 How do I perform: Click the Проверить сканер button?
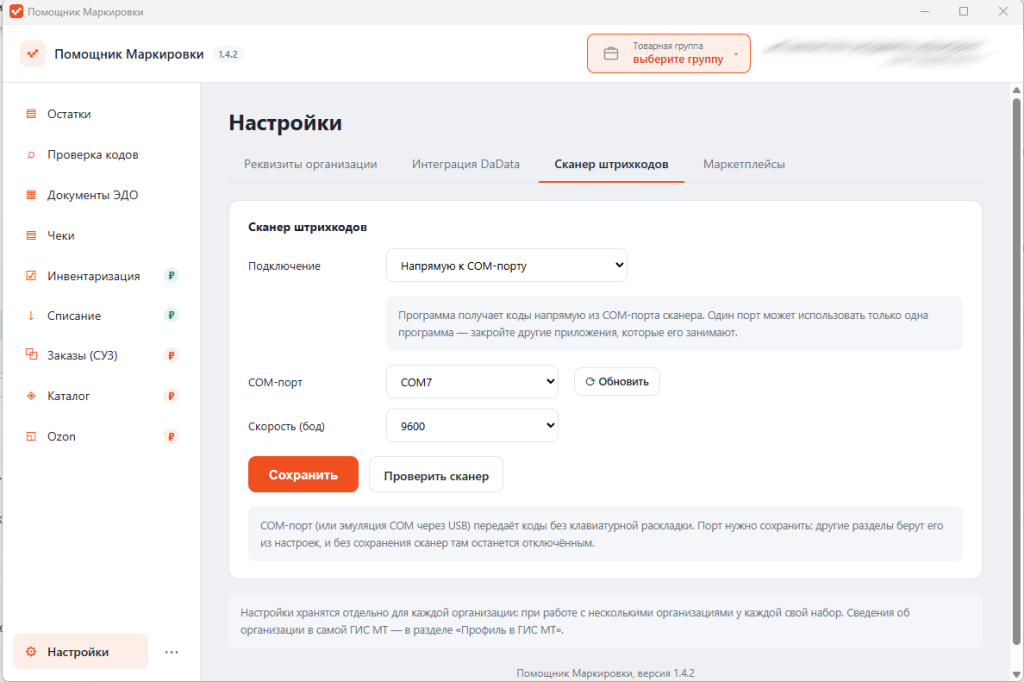[x=436, y=475]
